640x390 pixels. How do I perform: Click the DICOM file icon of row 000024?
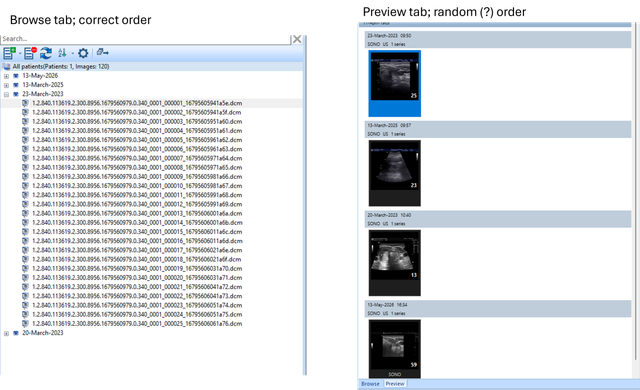pos(25,315)
